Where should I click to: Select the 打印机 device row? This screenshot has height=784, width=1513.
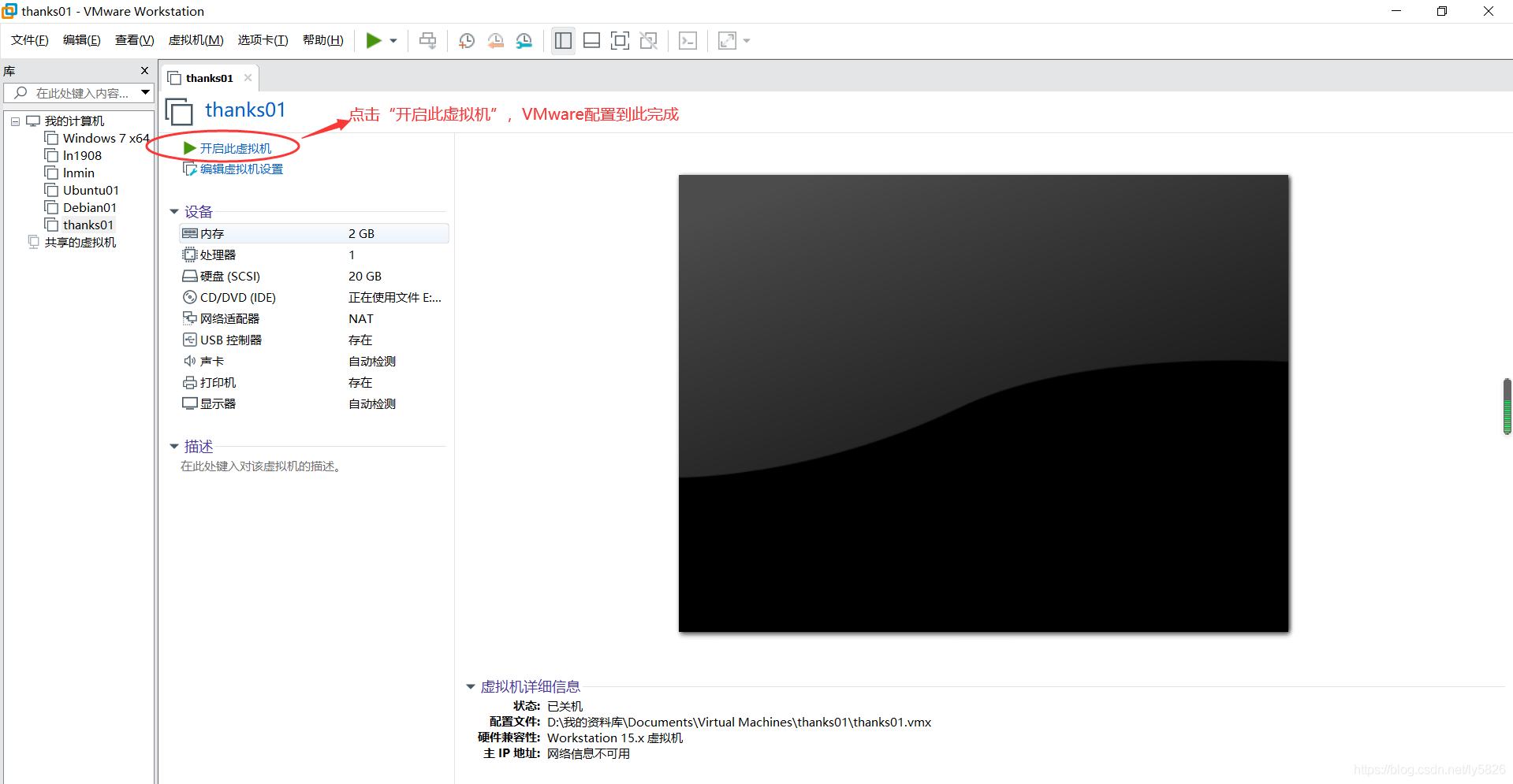pos(314,383)
